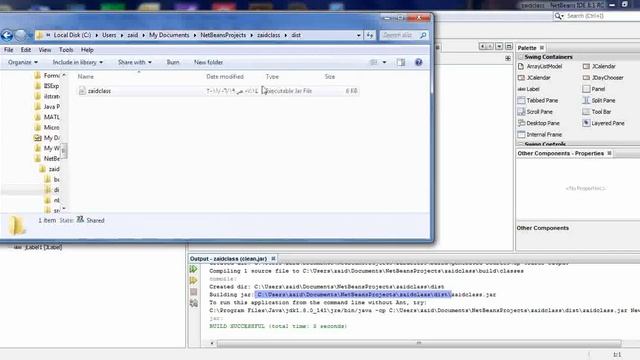The width and height of the screenshot is (640, 360).
Task: Open the view options dropdown arrow
Action: pos(384,62)
